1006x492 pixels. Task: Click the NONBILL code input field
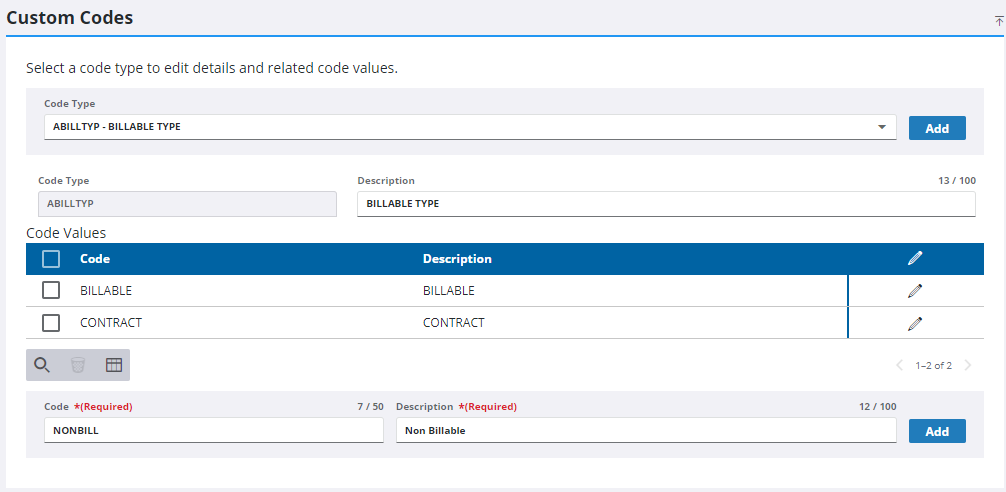point(214,430)
